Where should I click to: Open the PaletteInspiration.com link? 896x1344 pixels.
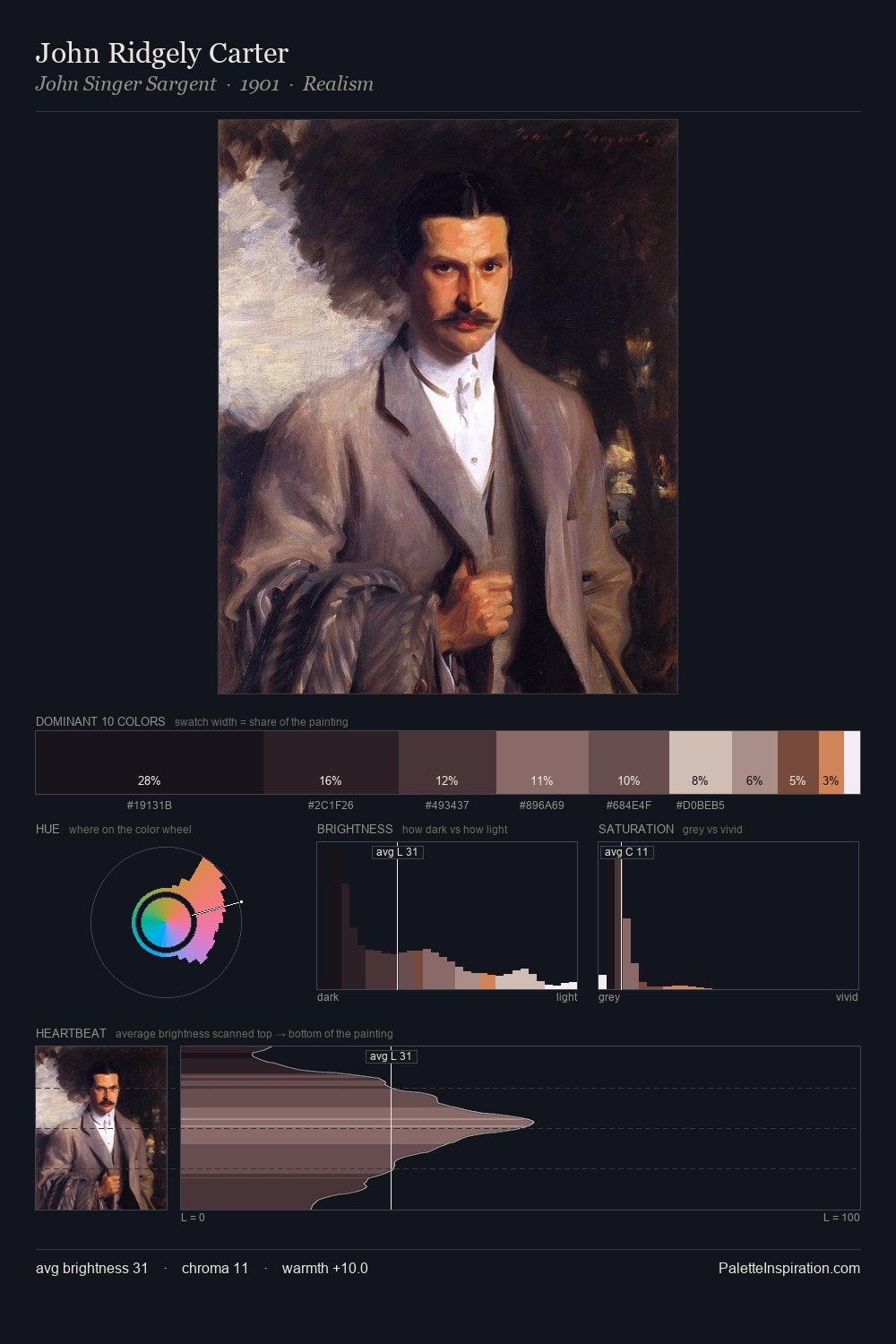point(789,1268)
